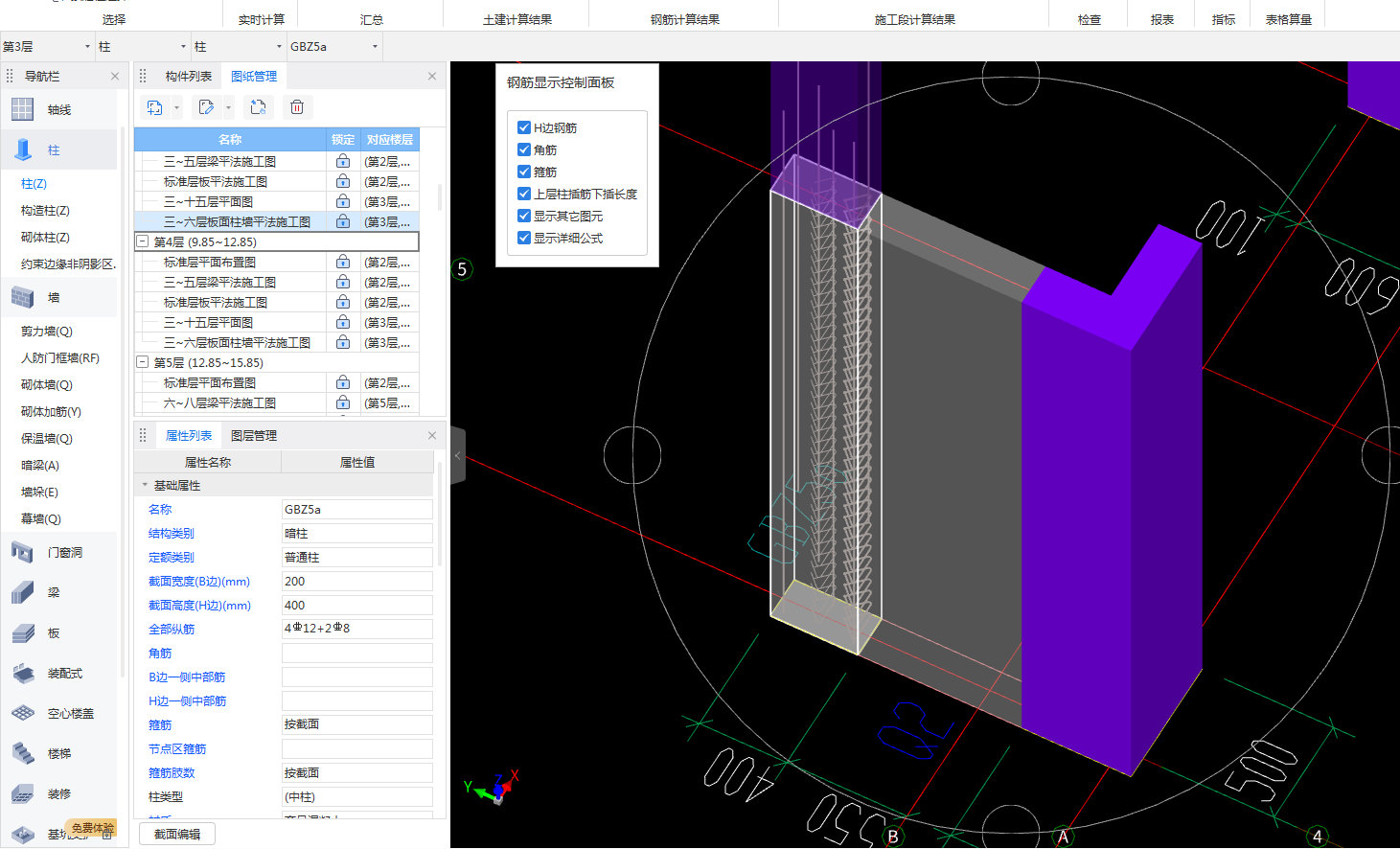Collapse the 第5层 (12.85~15.85) group
The height and width of the screenshot is (849, 1400).
143,362
